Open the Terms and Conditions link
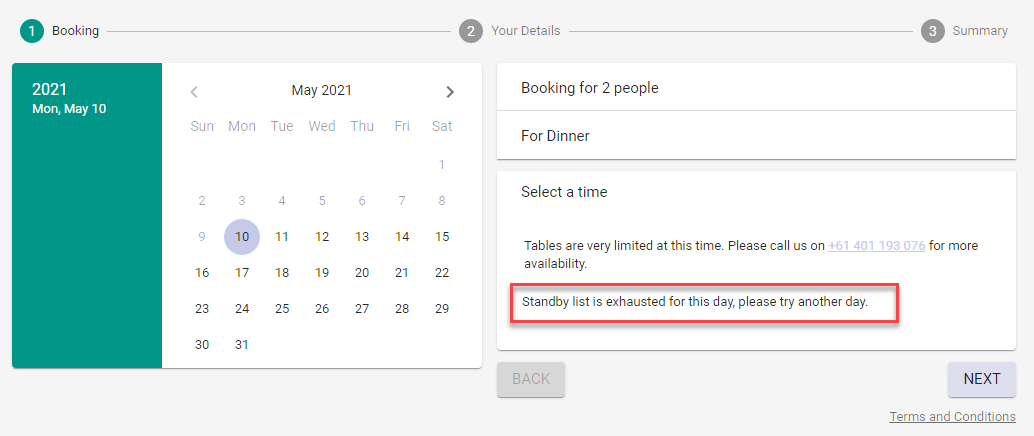The image size is (1034, 436). click(952, 417)
